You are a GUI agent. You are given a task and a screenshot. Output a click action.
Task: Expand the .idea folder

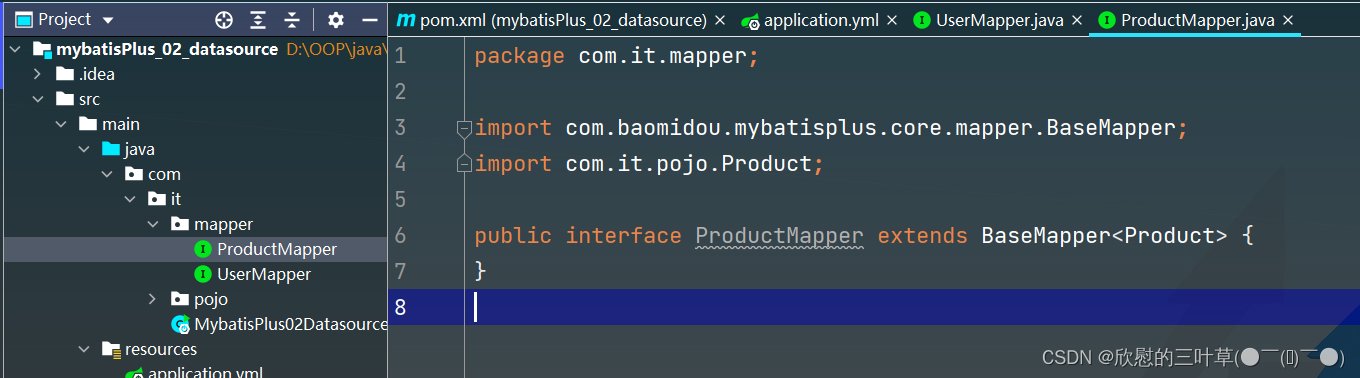[x=37, y=74]
